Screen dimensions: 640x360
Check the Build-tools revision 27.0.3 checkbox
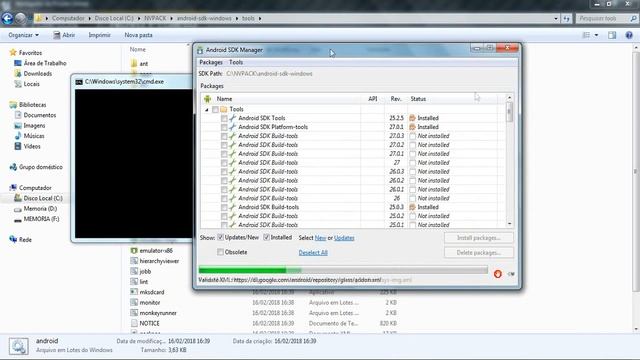(x=224, y=136)
